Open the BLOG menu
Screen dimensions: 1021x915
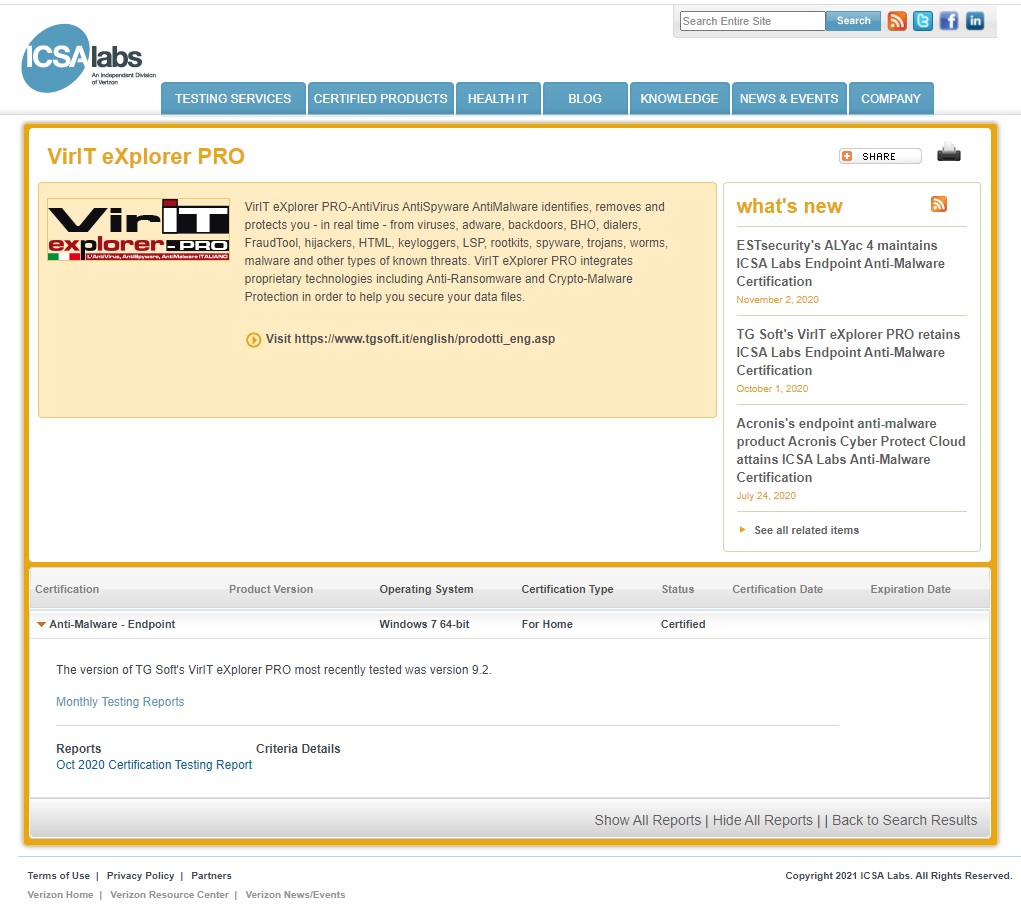(585, 98)
